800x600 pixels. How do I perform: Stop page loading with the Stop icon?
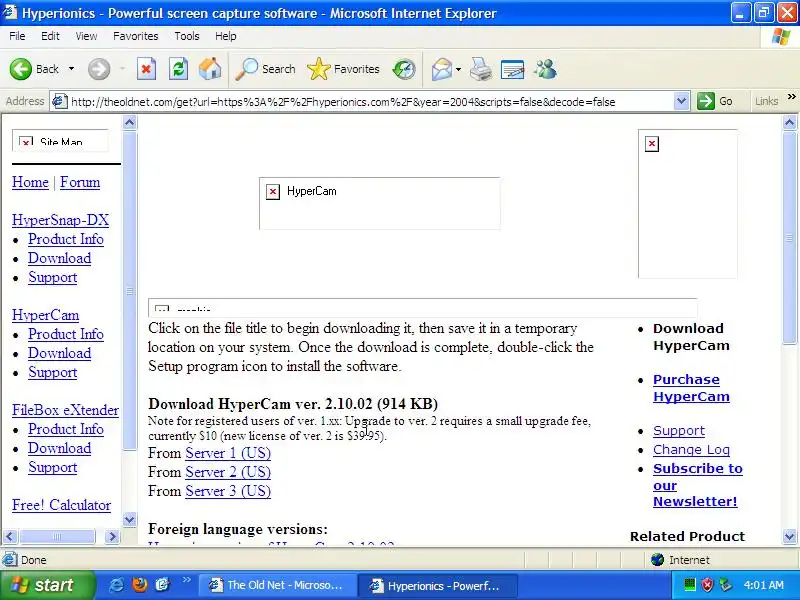point(146,69)
